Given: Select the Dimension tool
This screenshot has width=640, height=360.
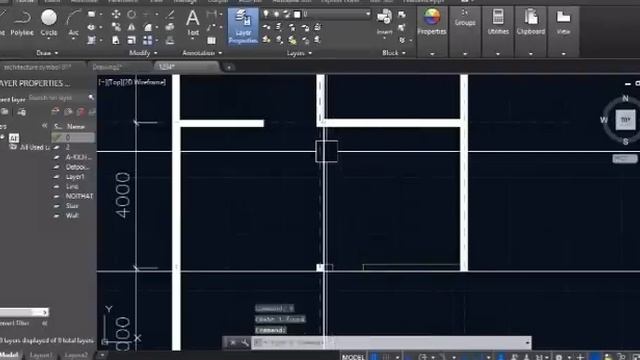Looking at the screenshot, I should coord(211,15).
